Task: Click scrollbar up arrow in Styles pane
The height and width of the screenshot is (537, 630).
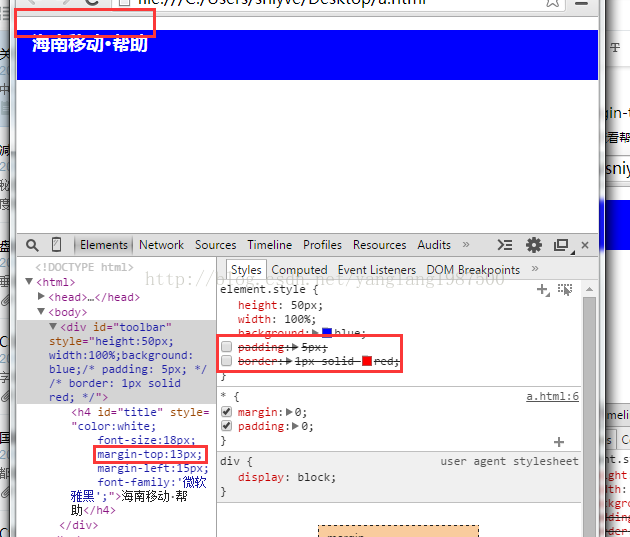Action: [589, 289]
